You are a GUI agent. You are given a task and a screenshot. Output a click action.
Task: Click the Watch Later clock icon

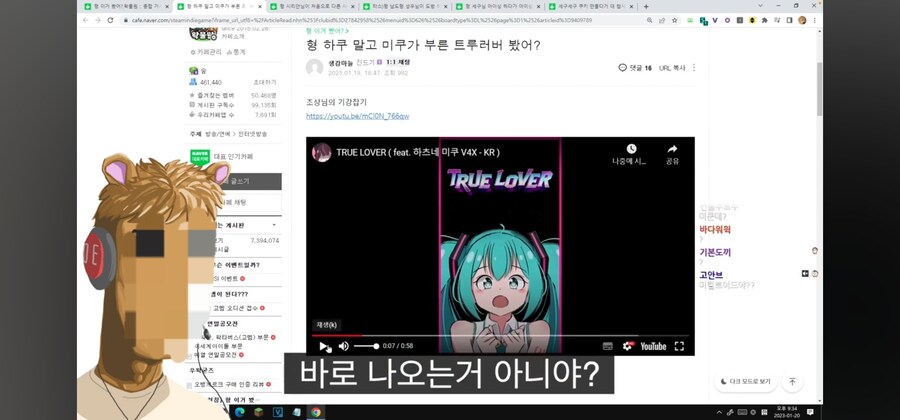pyautogui.click(x=631, y=149)
